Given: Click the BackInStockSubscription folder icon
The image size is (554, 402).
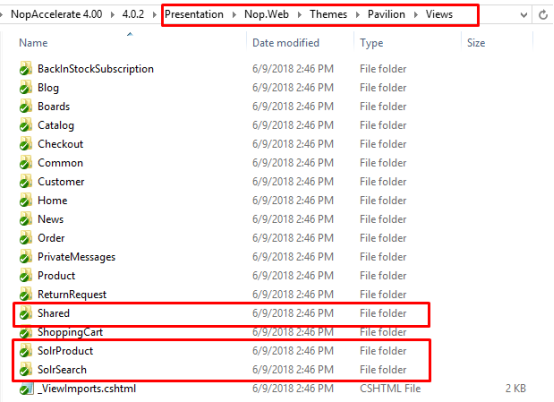Looking at the screenshot, I should pos(25,69).
